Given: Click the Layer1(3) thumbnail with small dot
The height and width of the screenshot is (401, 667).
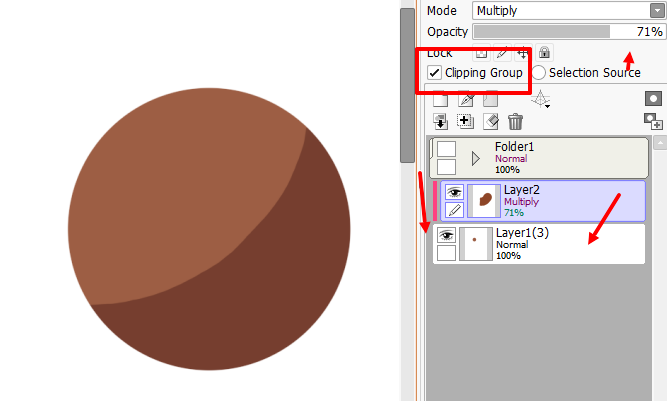Looking at the screenshot, I should [x=476, y=244].
